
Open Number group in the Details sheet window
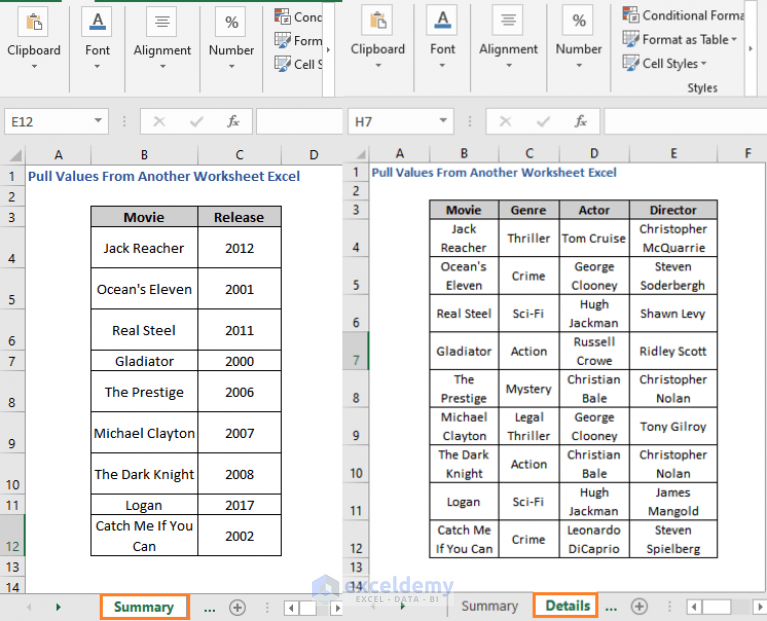tap(578, 37)
